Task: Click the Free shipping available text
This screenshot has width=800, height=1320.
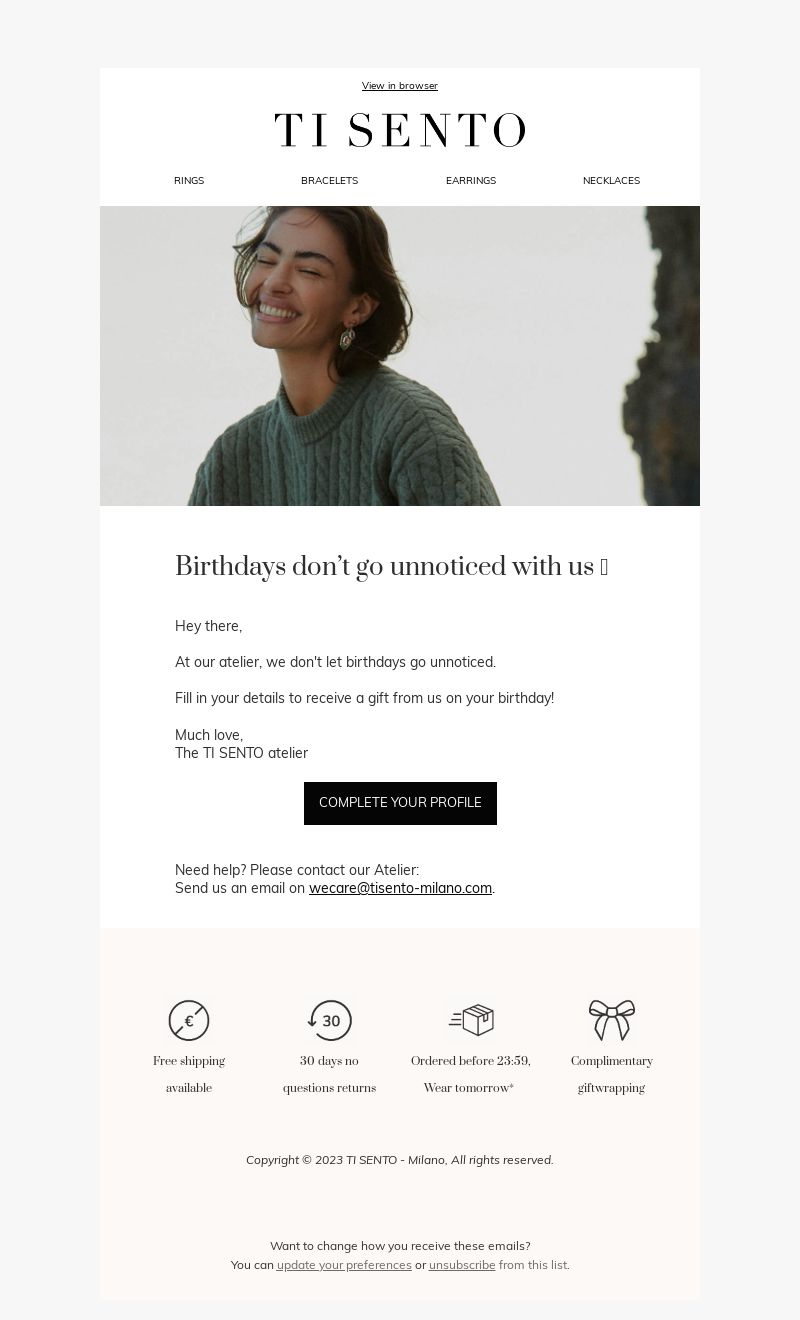Action: (x=189, y=1075)
